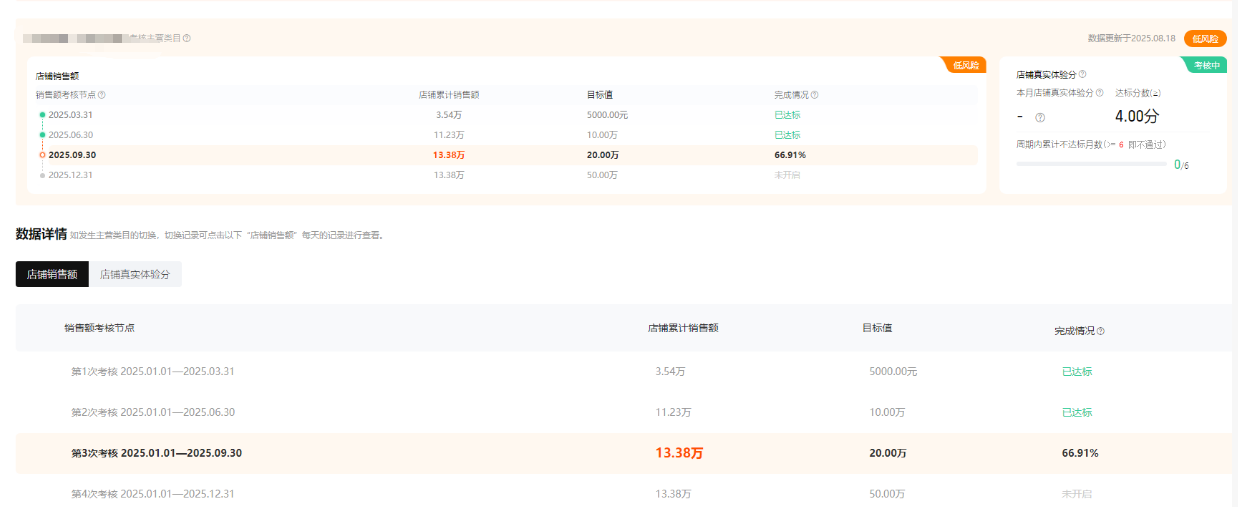The image size is (1238, 507).
Task: Click help icon beside 考核主营类目 title
Action: (x=187, y=38)
